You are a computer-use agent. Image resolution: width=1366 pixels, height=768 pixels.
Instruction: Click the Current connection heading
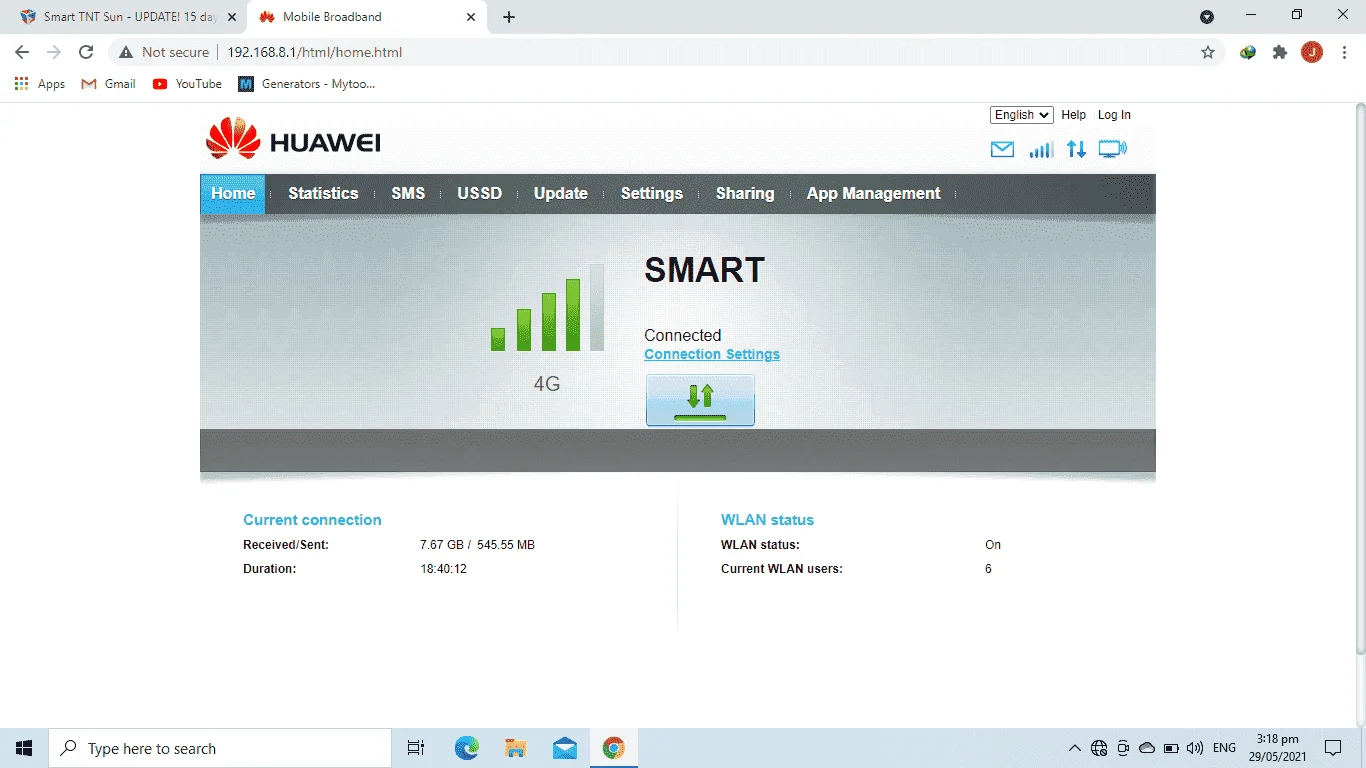(312, 520)
